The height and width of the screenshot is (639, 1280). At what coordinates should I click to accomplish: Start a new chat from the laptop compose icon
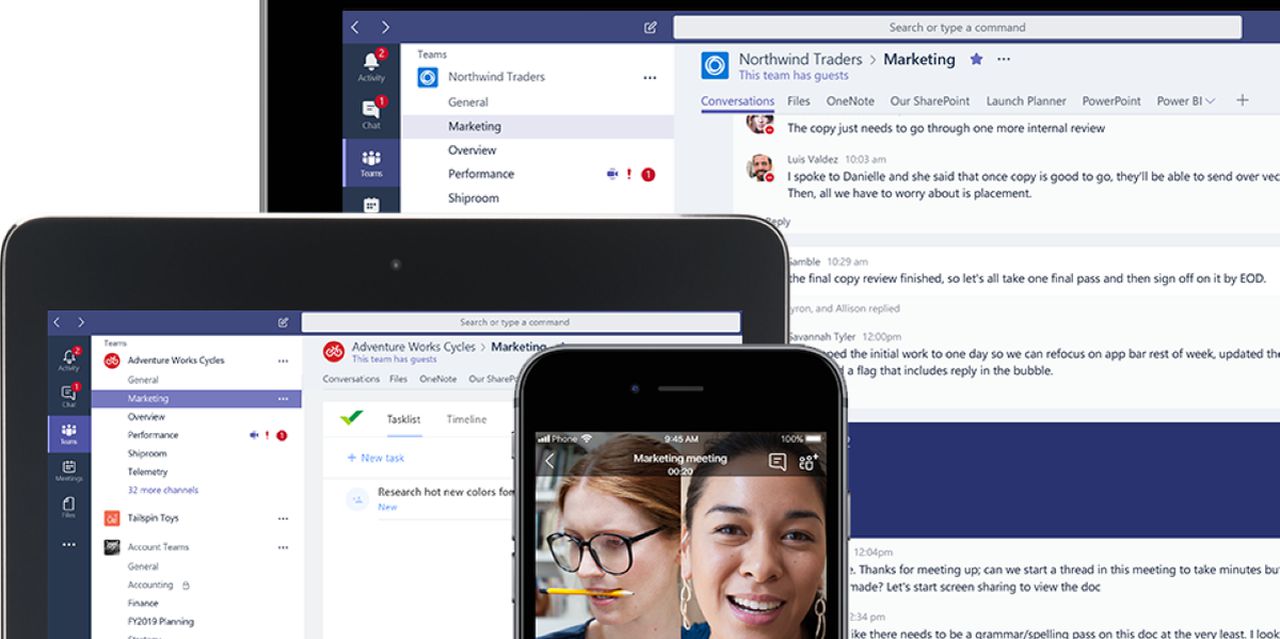651,27
